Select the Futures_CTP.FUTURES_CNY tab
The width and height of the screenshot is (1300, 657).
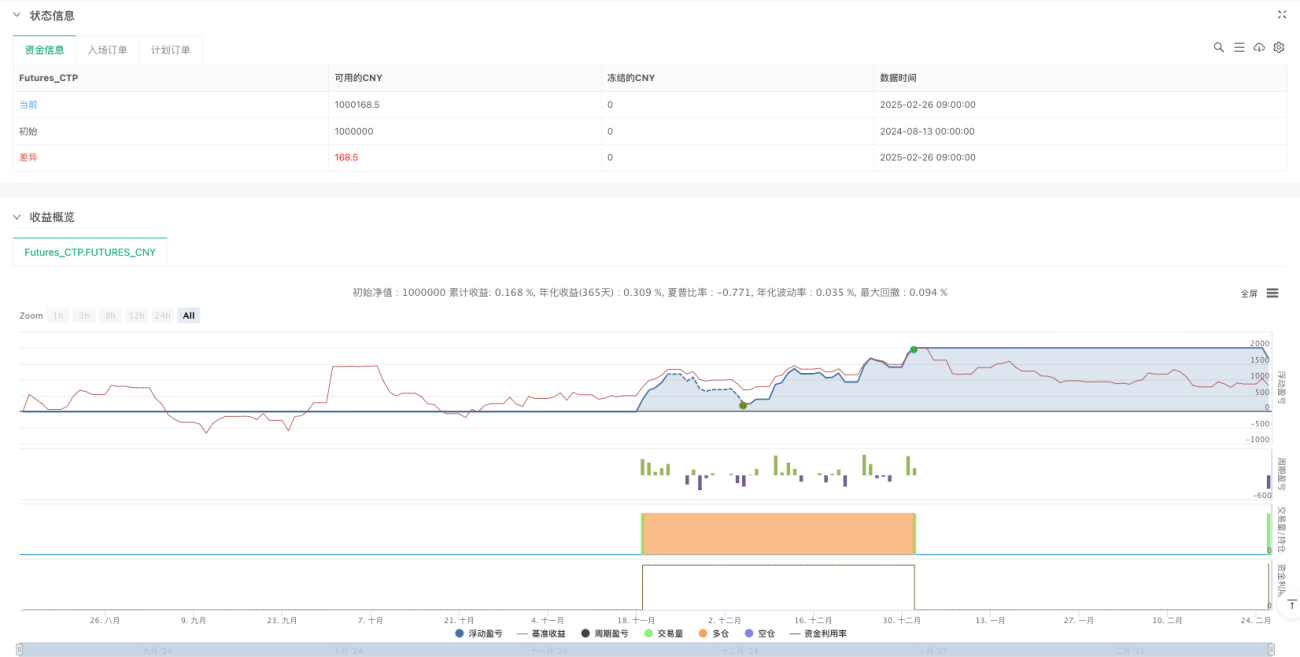[90, 253]
